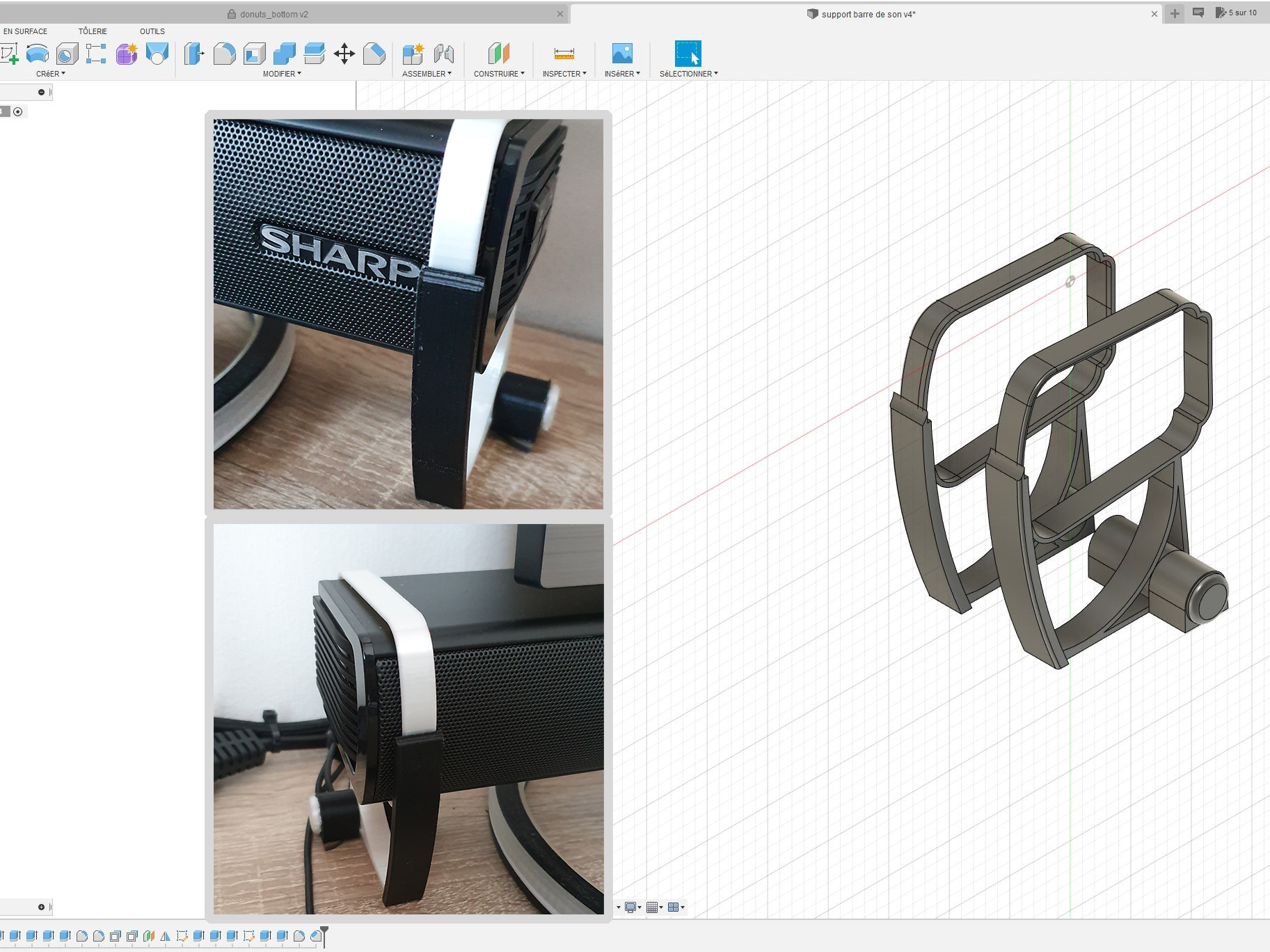Select the Measure ruler tool
Image resolution: width=1270 pixels, height=952 pixels.
[x=564, y=54]
